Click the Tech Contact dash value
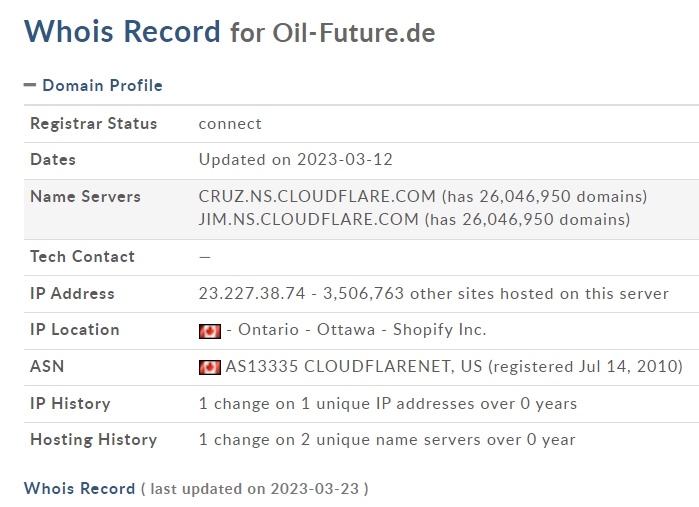The width and height of the screenshot is (699, 507). point(205,257)
